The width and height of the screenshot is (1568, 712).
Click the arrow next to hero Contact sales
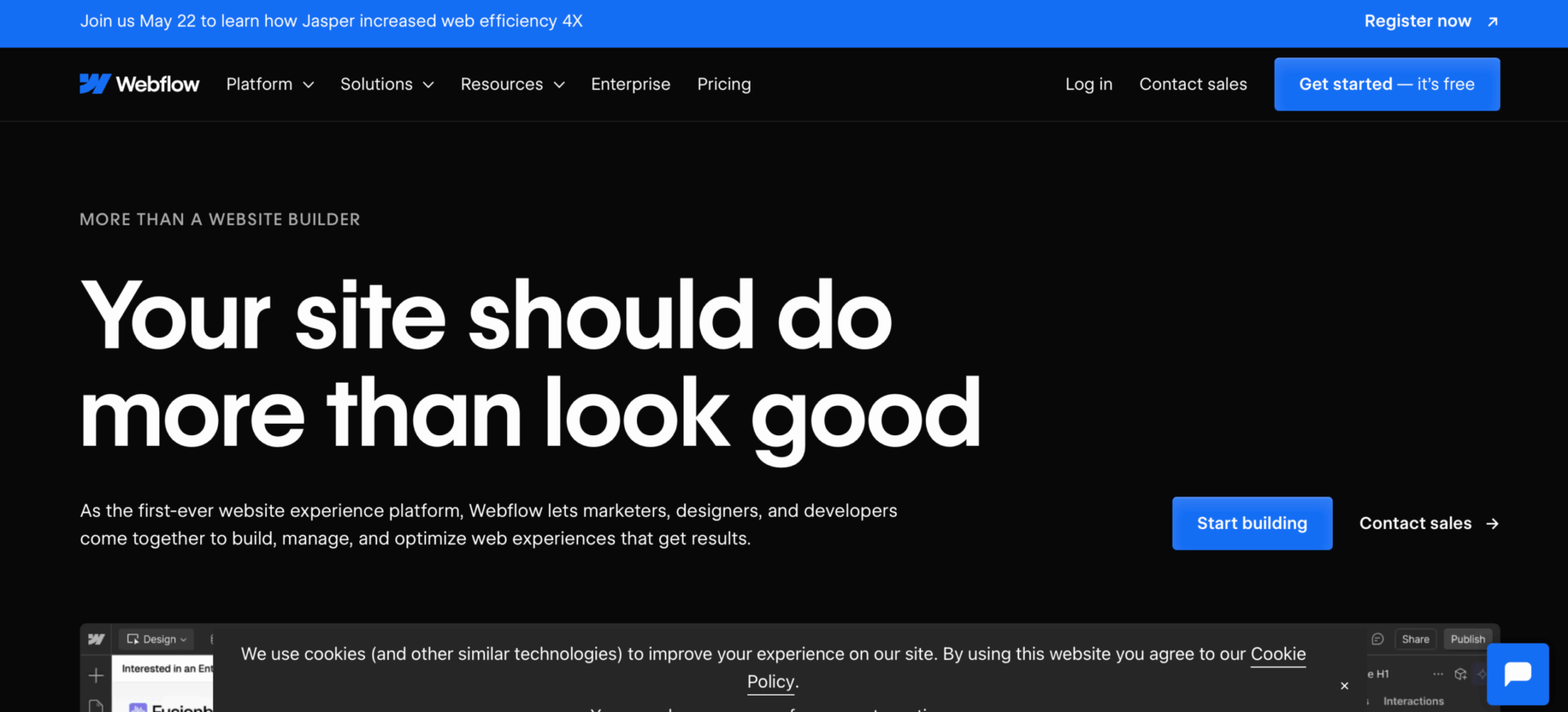pyautogui.click(x=1492, y=523)
